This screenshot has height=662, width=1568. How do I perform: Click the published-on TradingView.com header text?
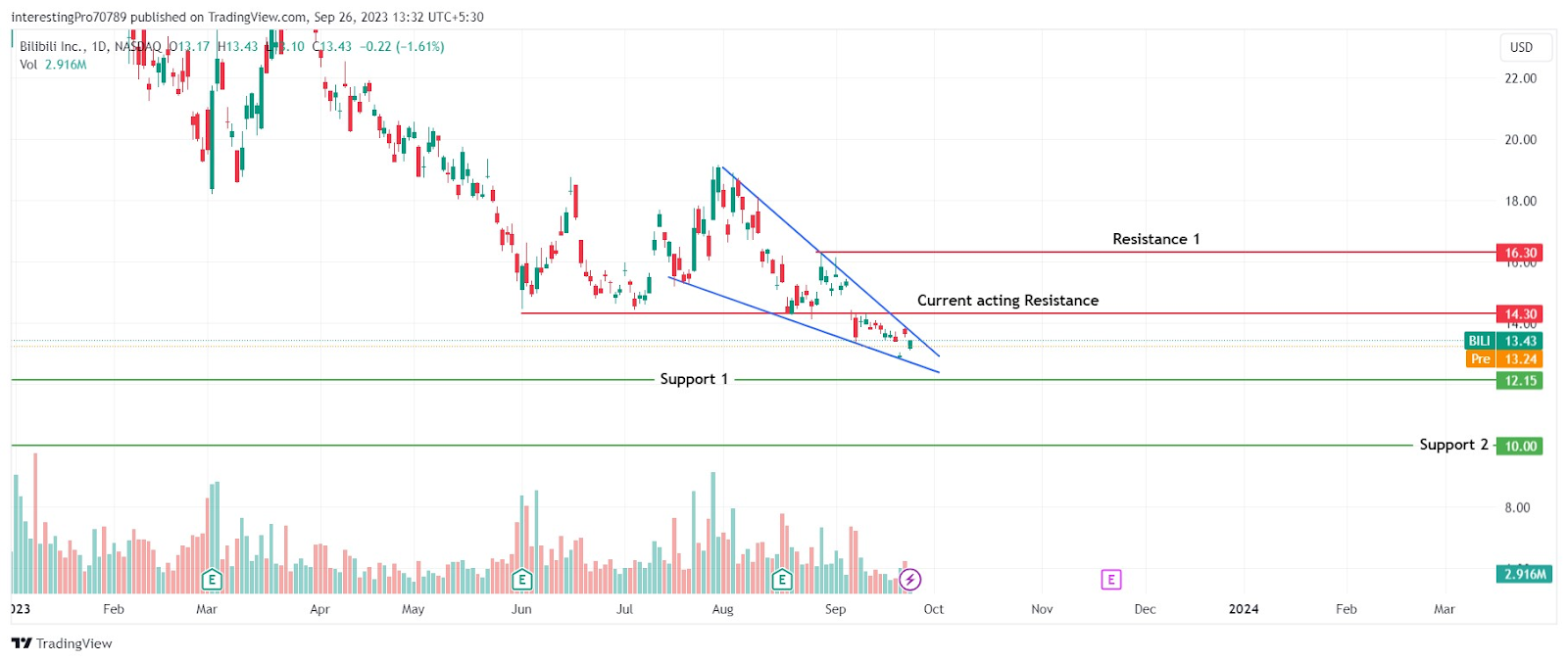point(247,17)
